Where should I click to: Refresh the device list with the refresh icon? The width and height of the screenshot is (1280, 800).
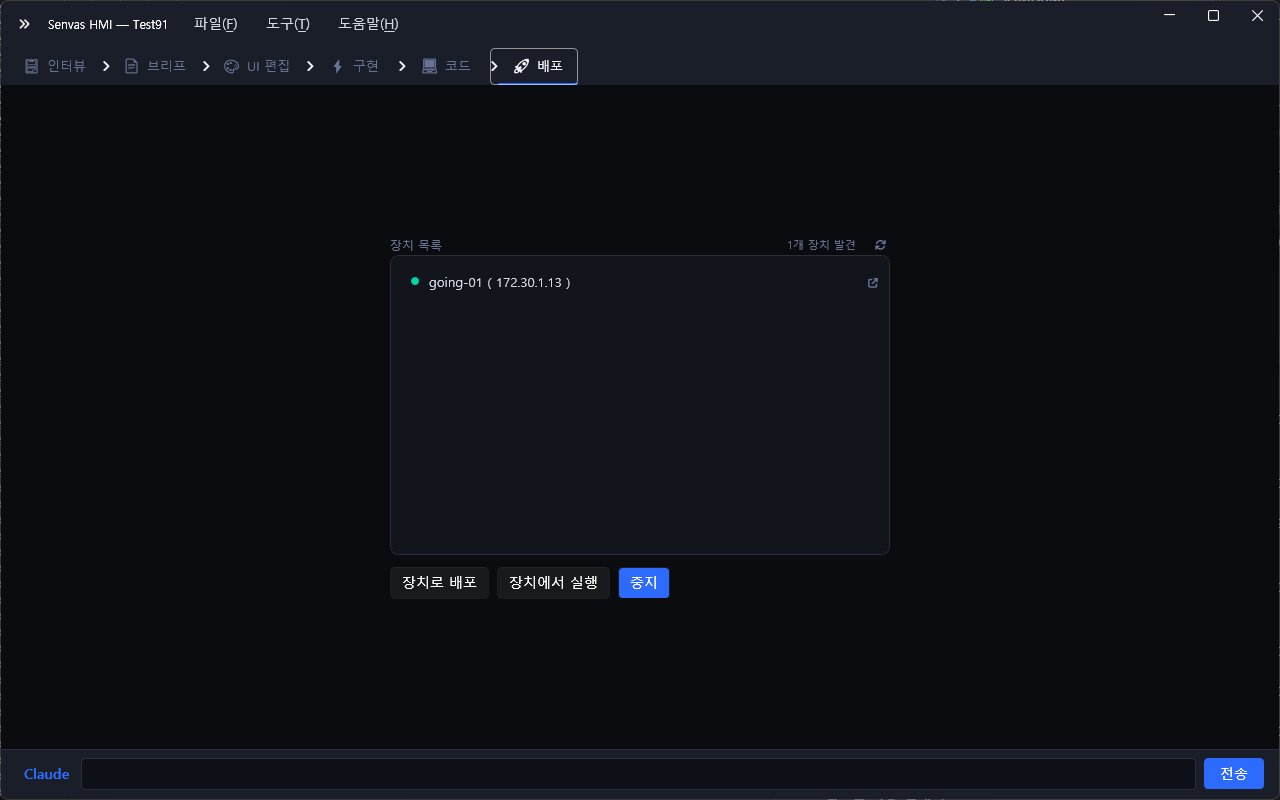[x=880, y=245]
